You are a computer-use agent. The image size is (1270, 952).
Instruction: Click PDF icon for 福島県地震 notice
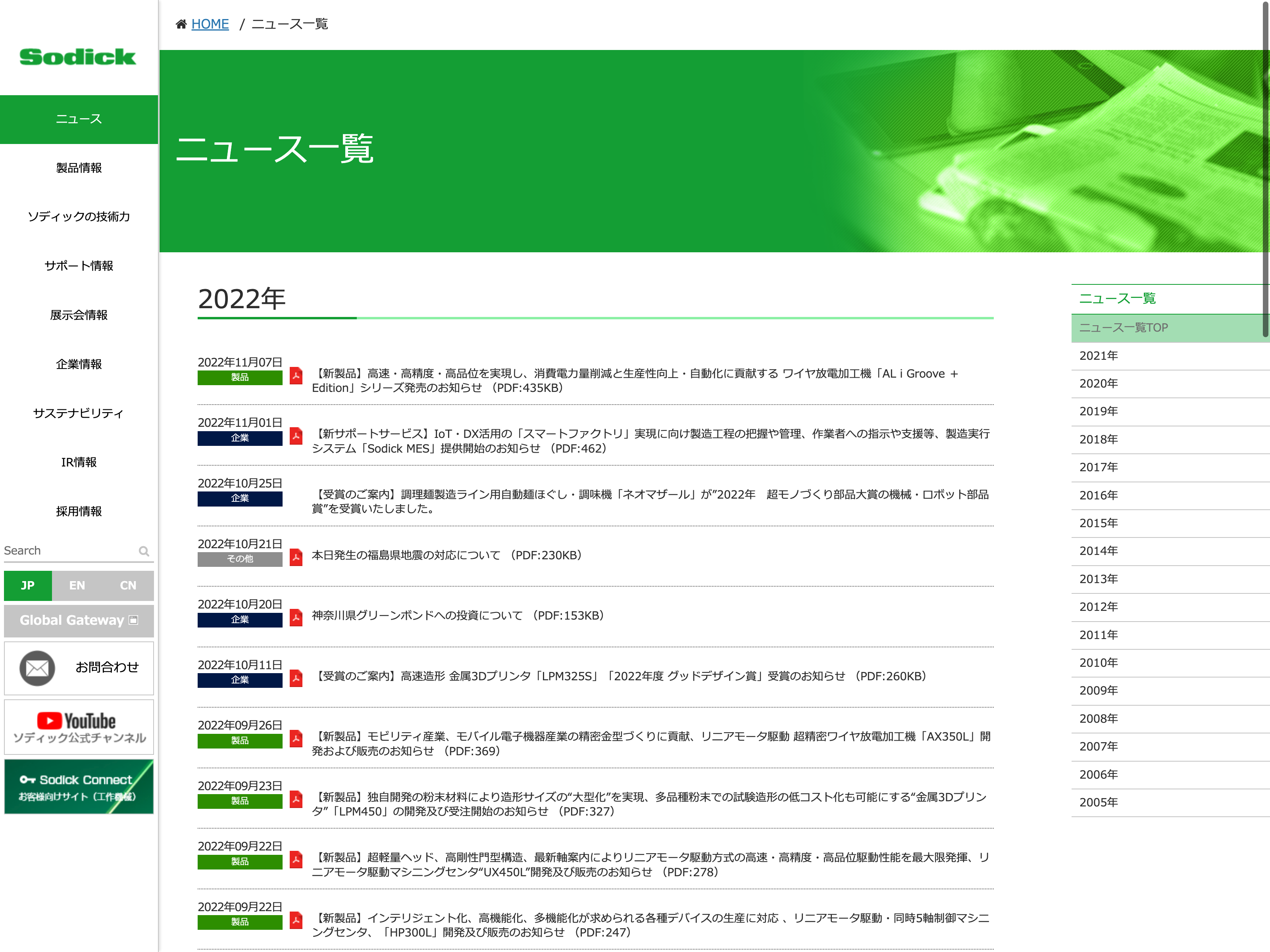click(296, 557)
